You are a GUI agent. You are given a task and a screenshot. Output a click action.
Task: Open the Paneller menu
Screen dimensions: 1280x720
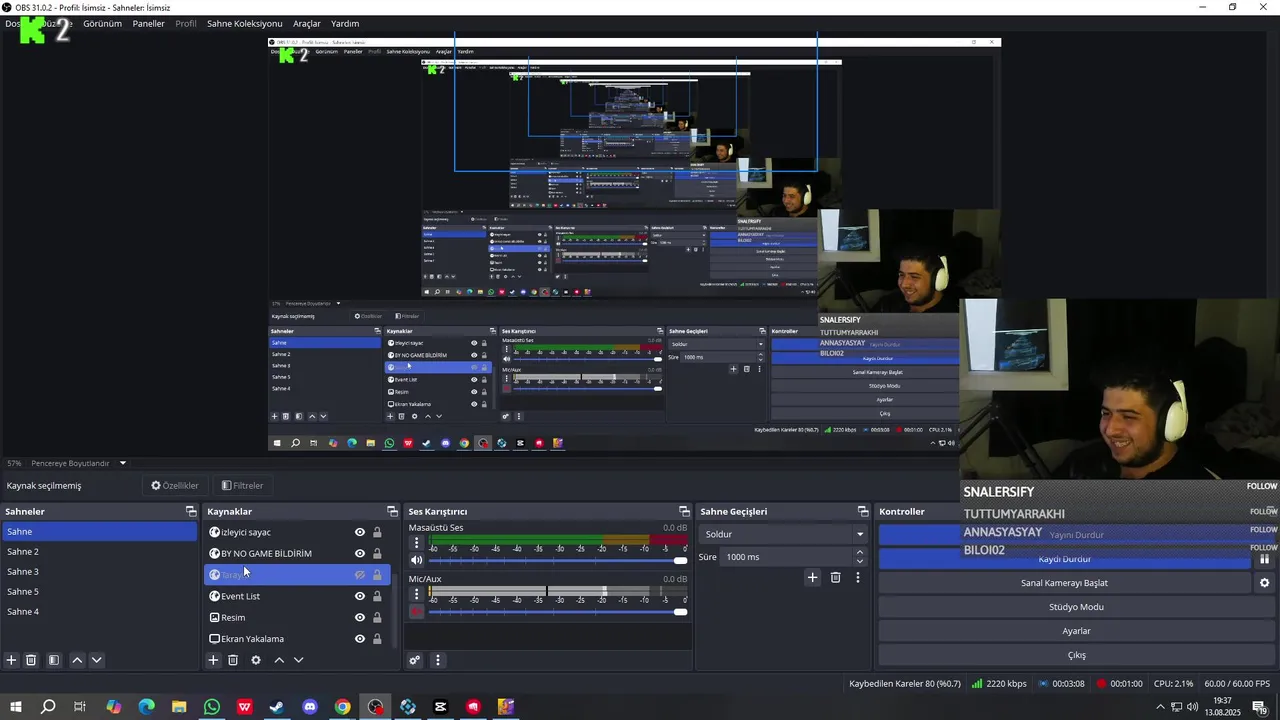point(148,23)
